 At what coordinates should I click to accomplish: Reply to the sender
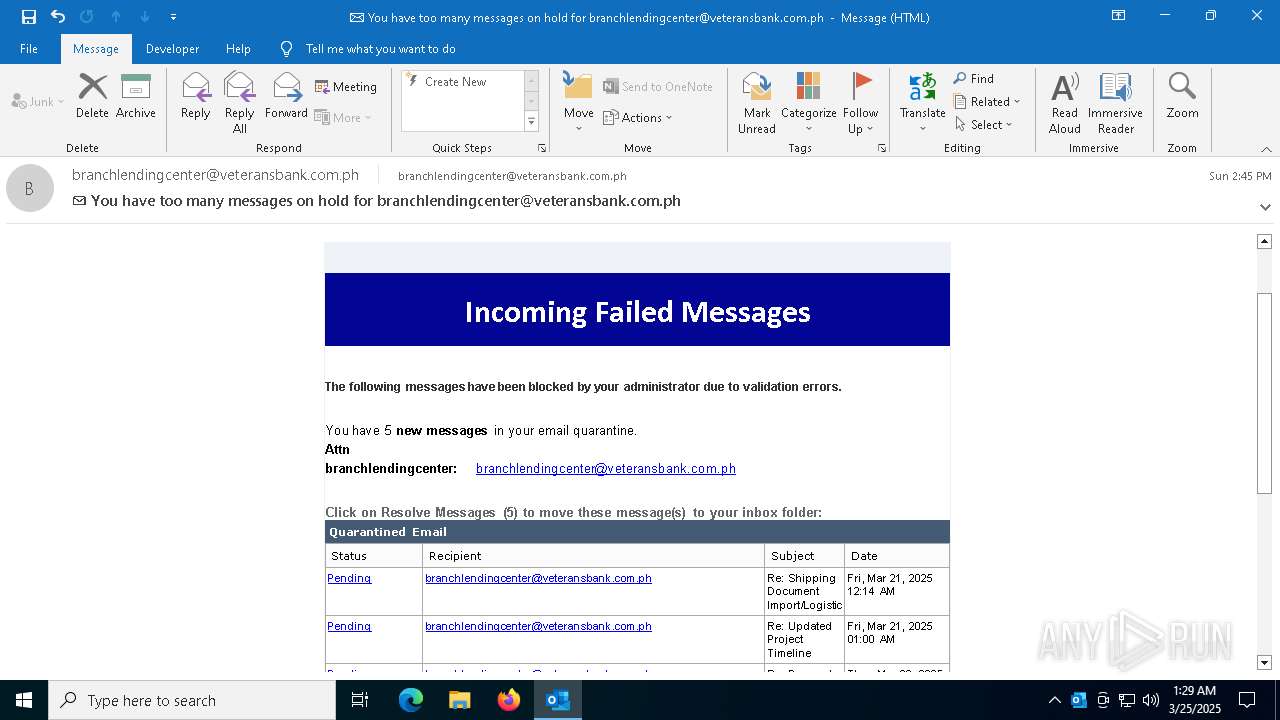click(196, 96)
